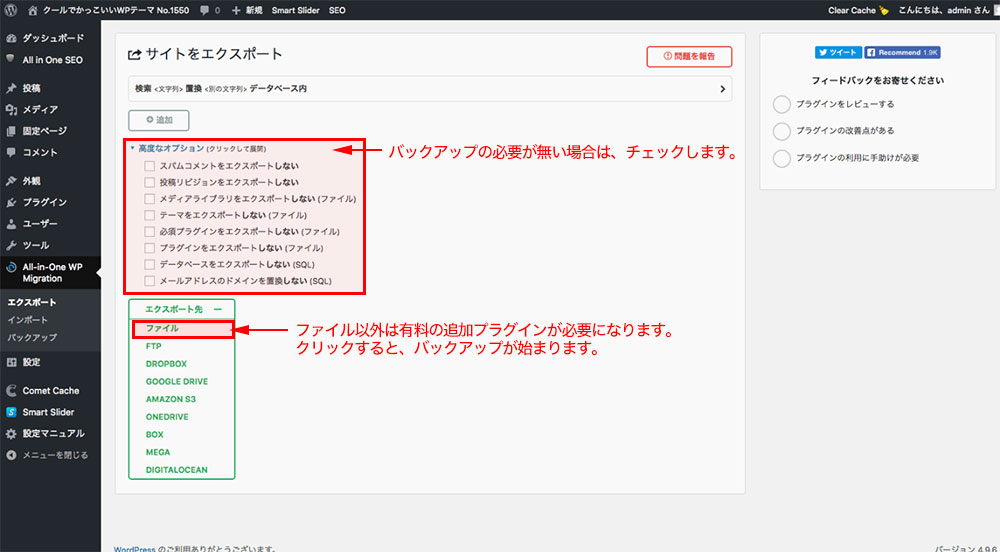1000x552 pixels.
Task: Open Dashboard icon in sidebar
Action: click(x=11, y=38)
